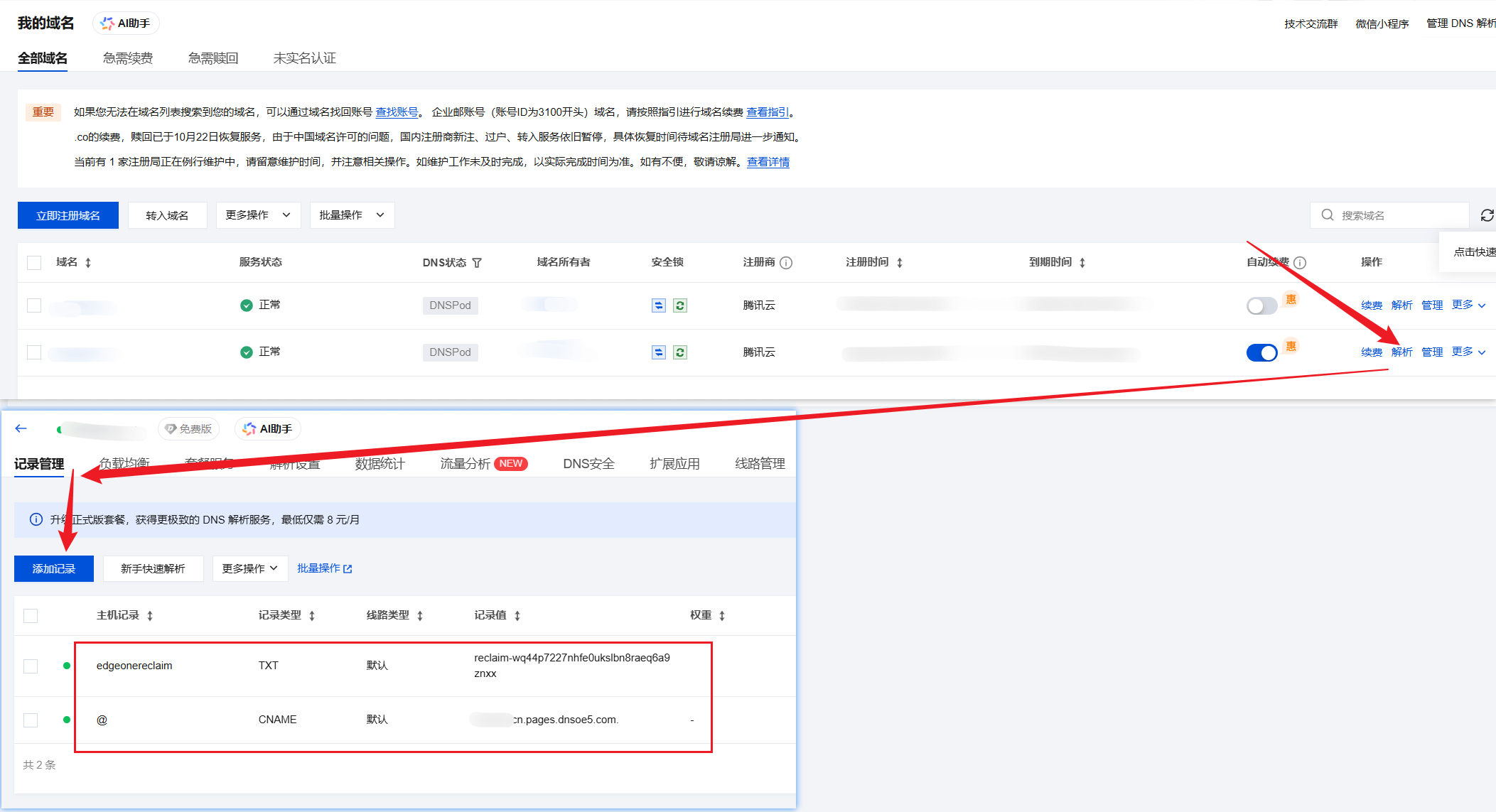Enable auto-renew toggle for first domain

(1261, 305)
